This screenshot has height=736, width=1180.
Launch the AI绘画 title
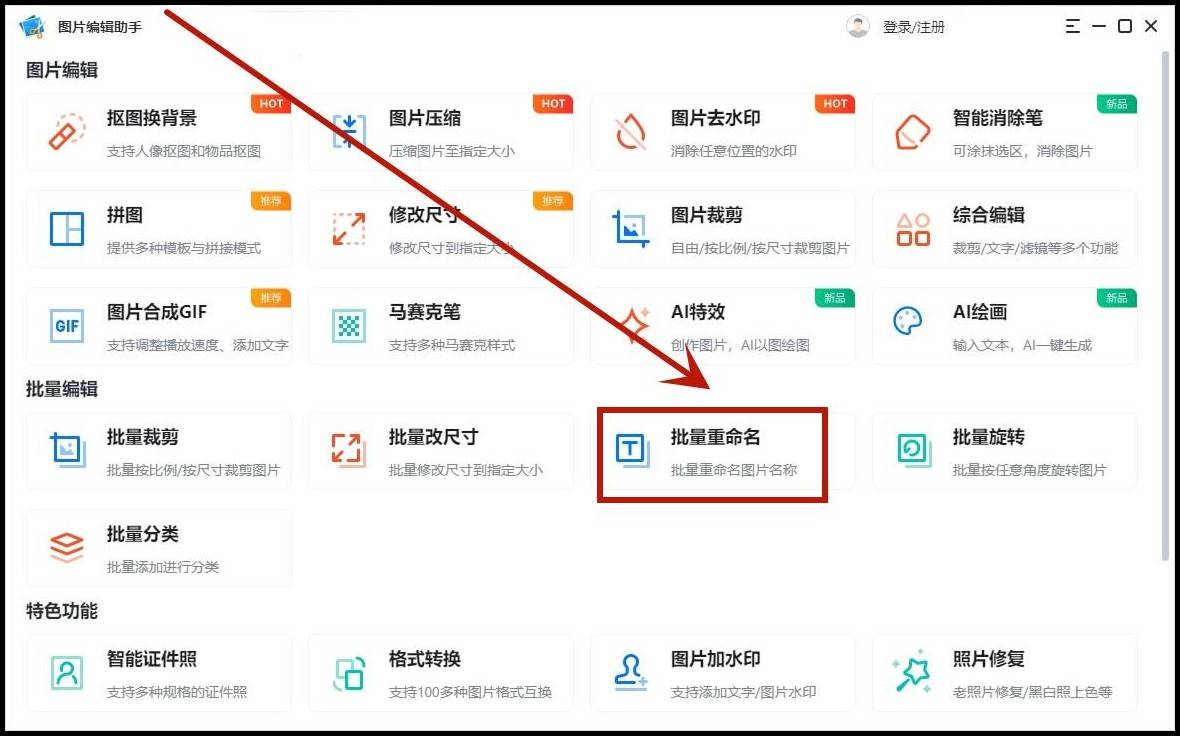(980, 312)
